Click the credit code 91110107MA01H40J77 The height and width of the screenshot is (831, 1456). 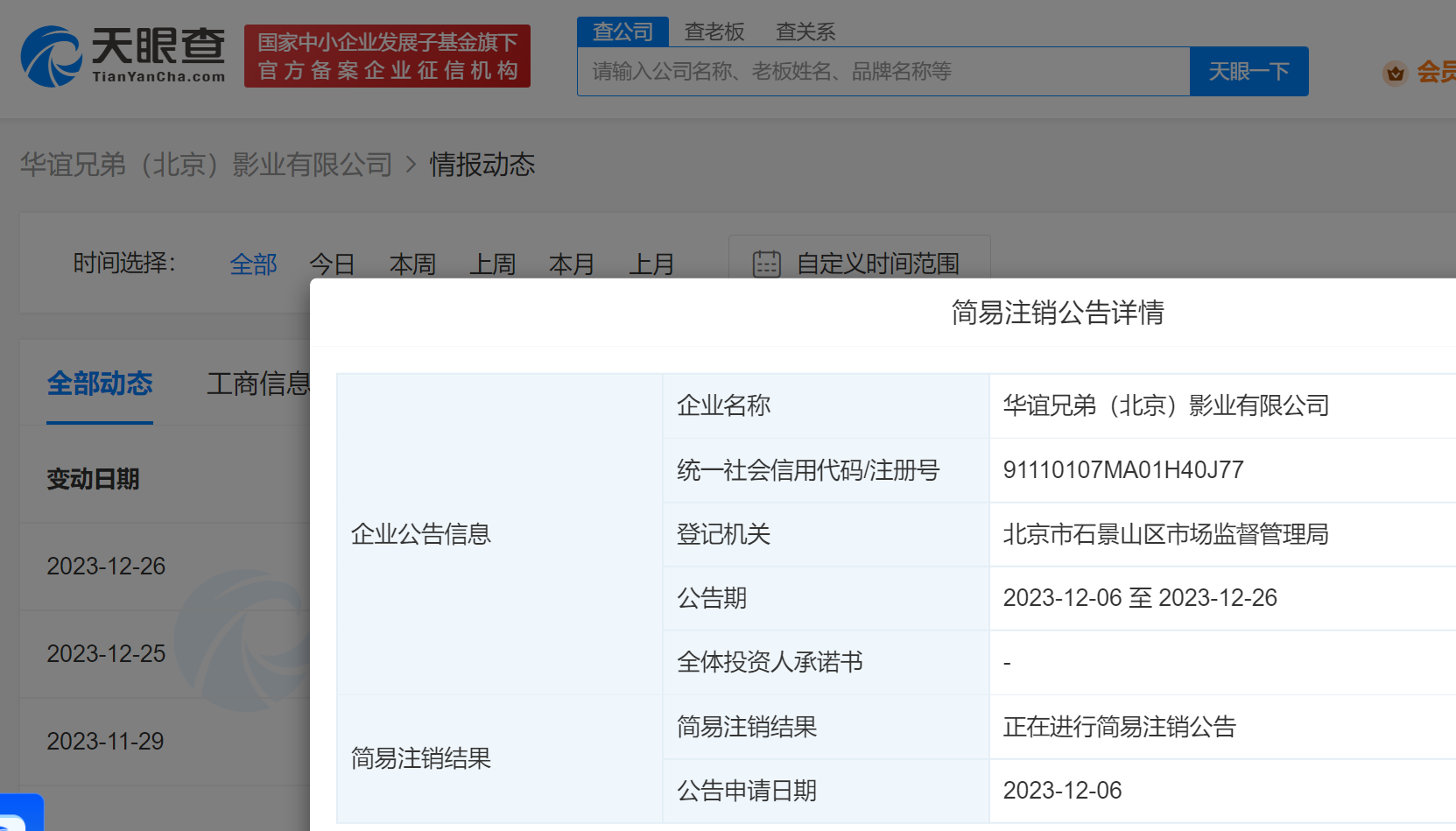point(1123,470)
